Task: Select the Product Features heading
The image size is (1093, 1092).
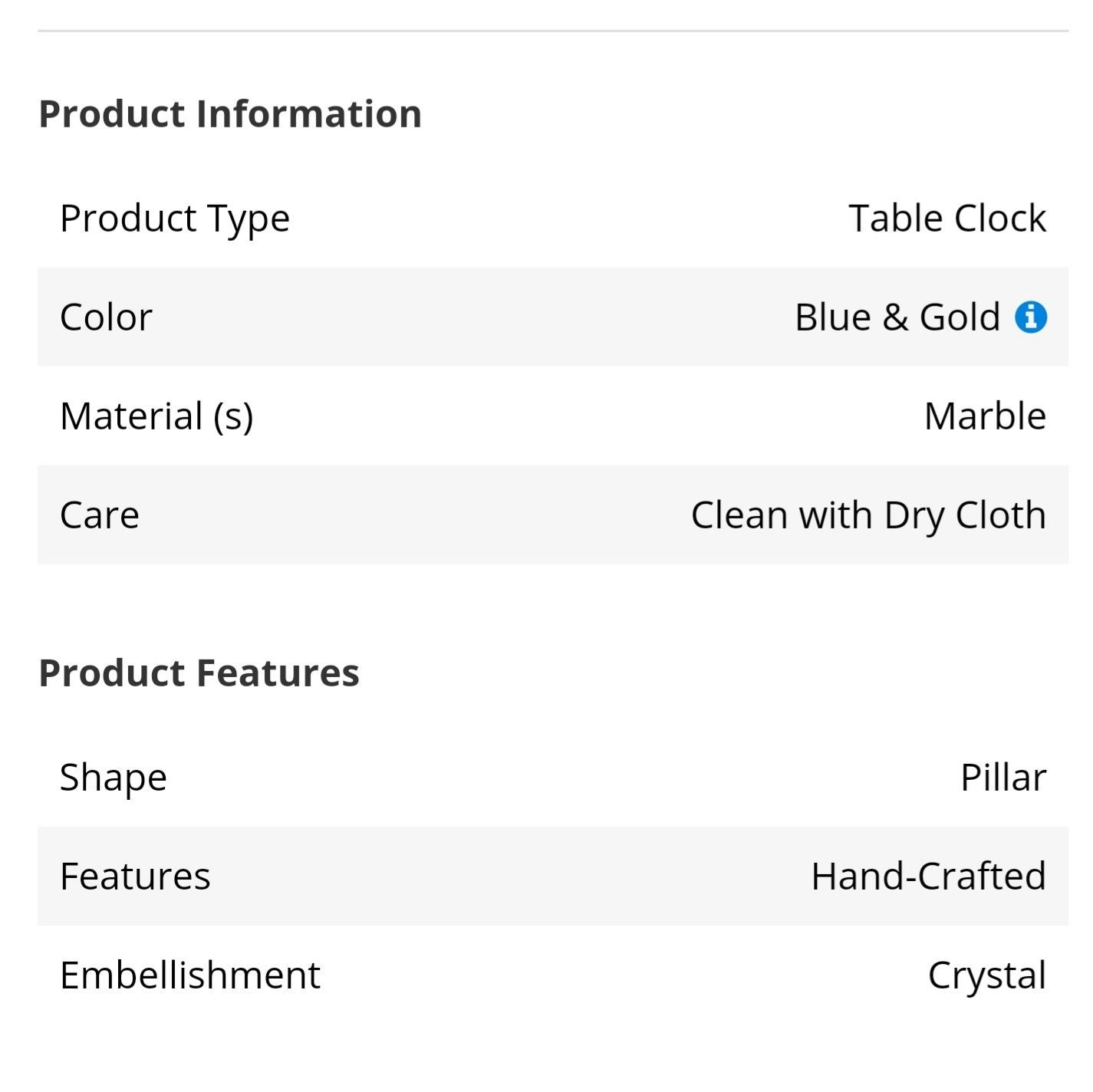Action: click(x=199, y=673)
